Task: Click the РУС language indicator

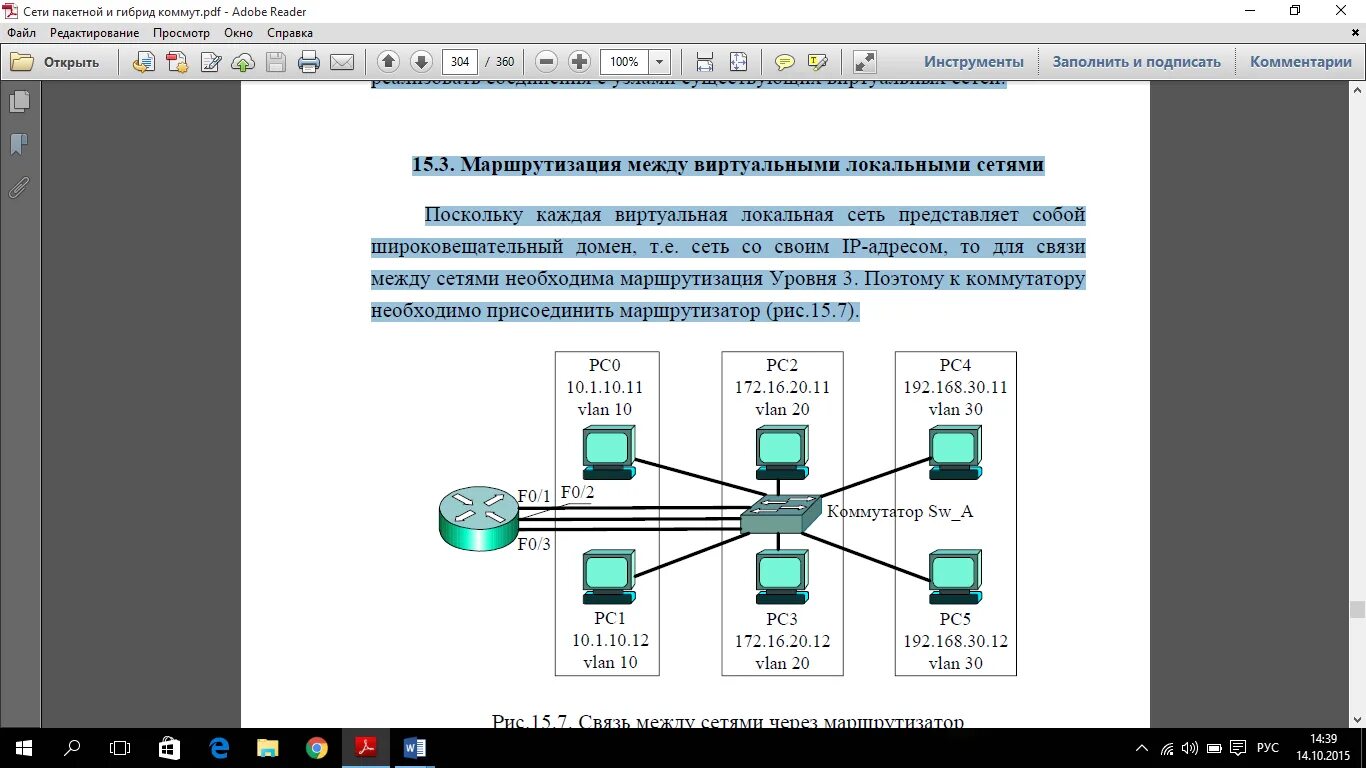Action: click(x=1267, y=748)
